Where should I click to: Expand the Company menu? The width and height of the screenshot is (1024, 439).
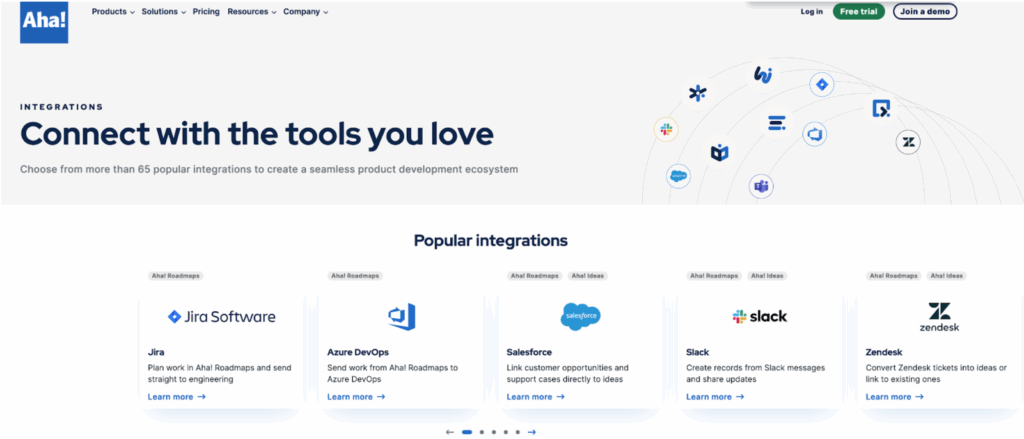click(x=306, y=12)
